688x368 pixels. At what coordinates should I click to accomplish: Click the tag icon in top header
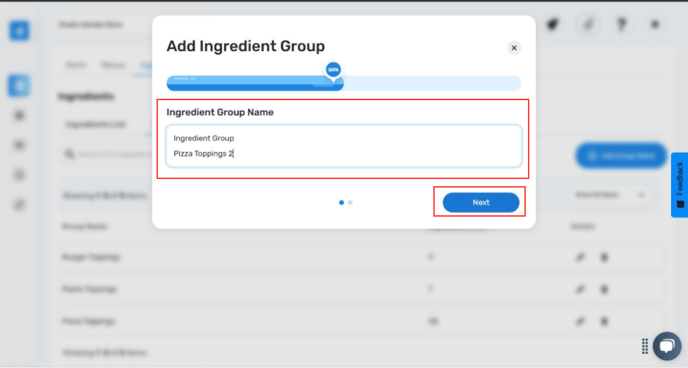553,25
